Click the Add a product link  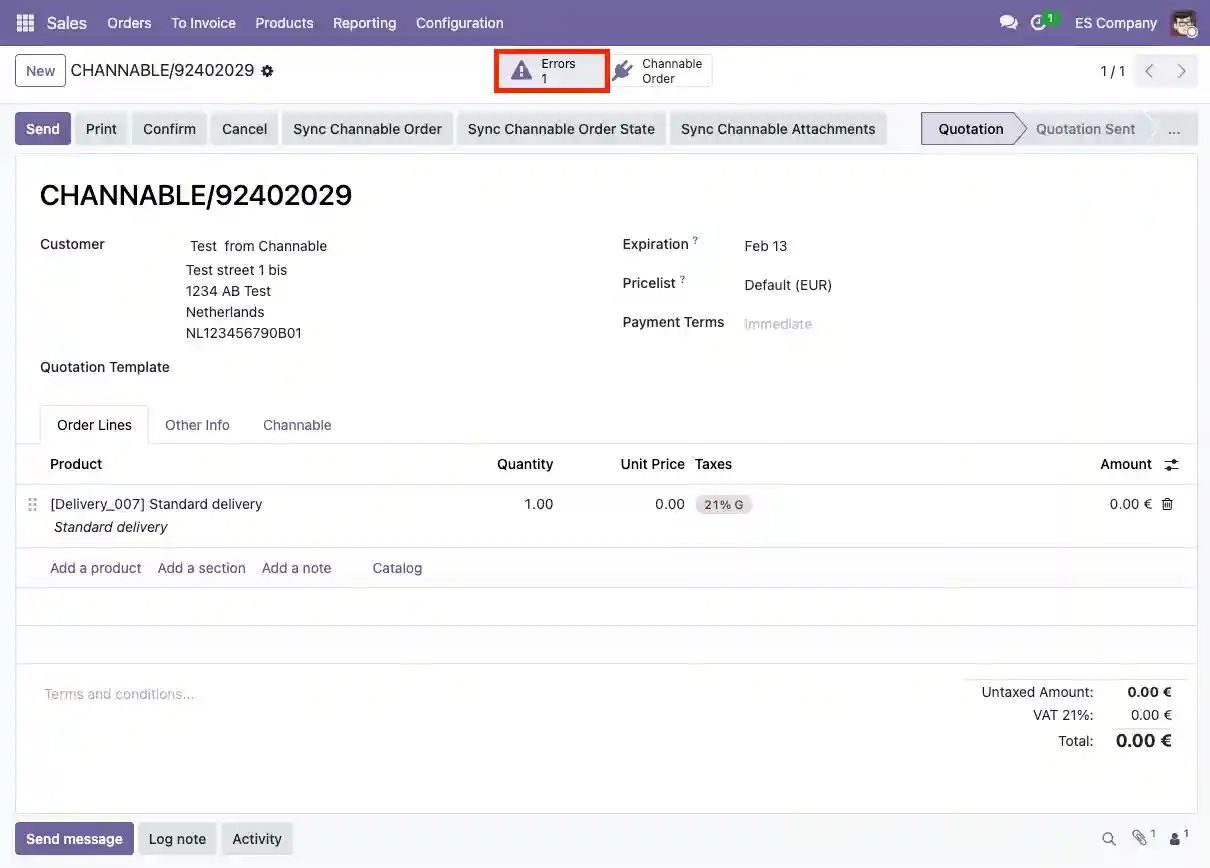coord(96,568)
